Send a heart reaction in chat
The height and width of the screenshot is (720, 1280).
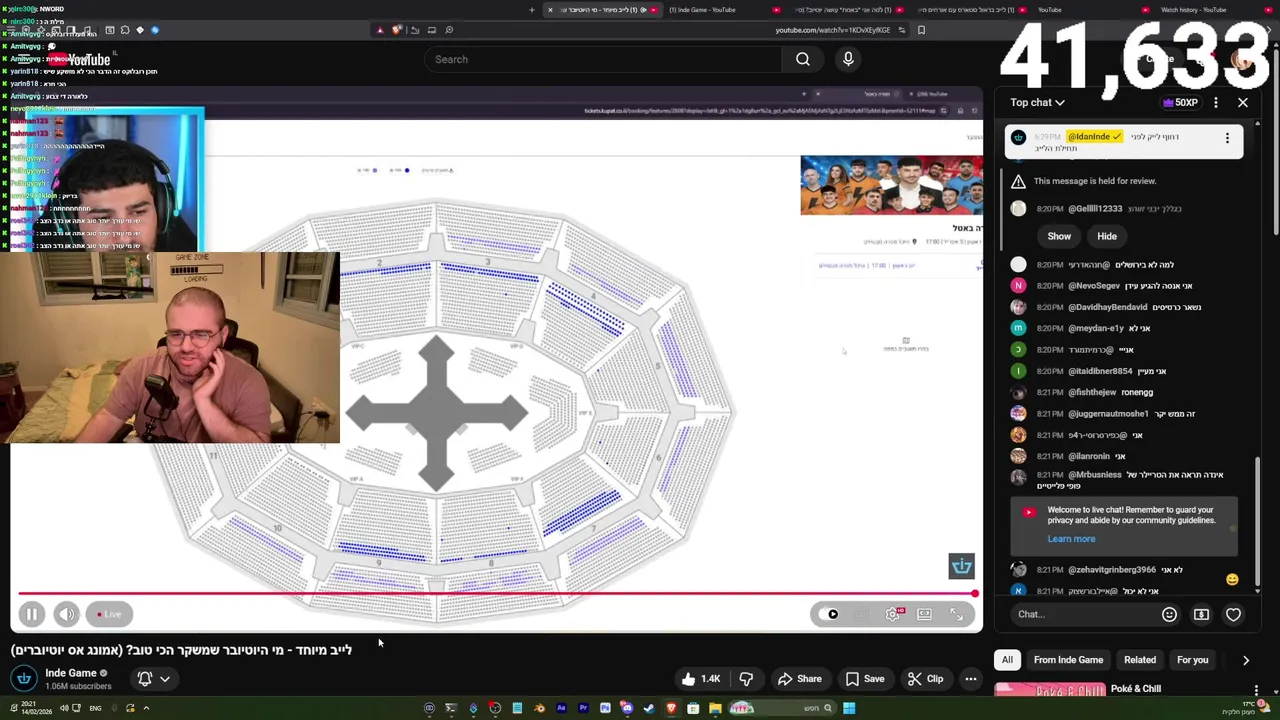(1233, 614)
